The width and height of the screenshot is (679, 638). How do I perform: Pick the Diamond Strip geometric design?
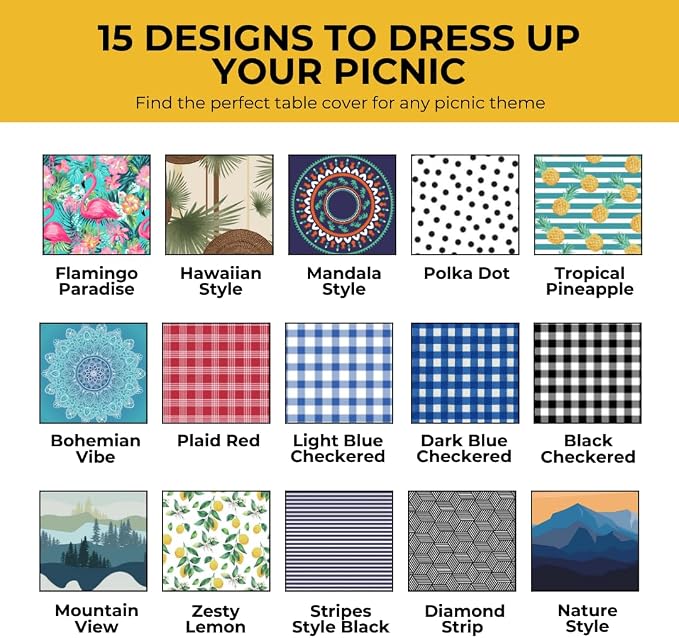pyautogui.click(x=462, y=541)
